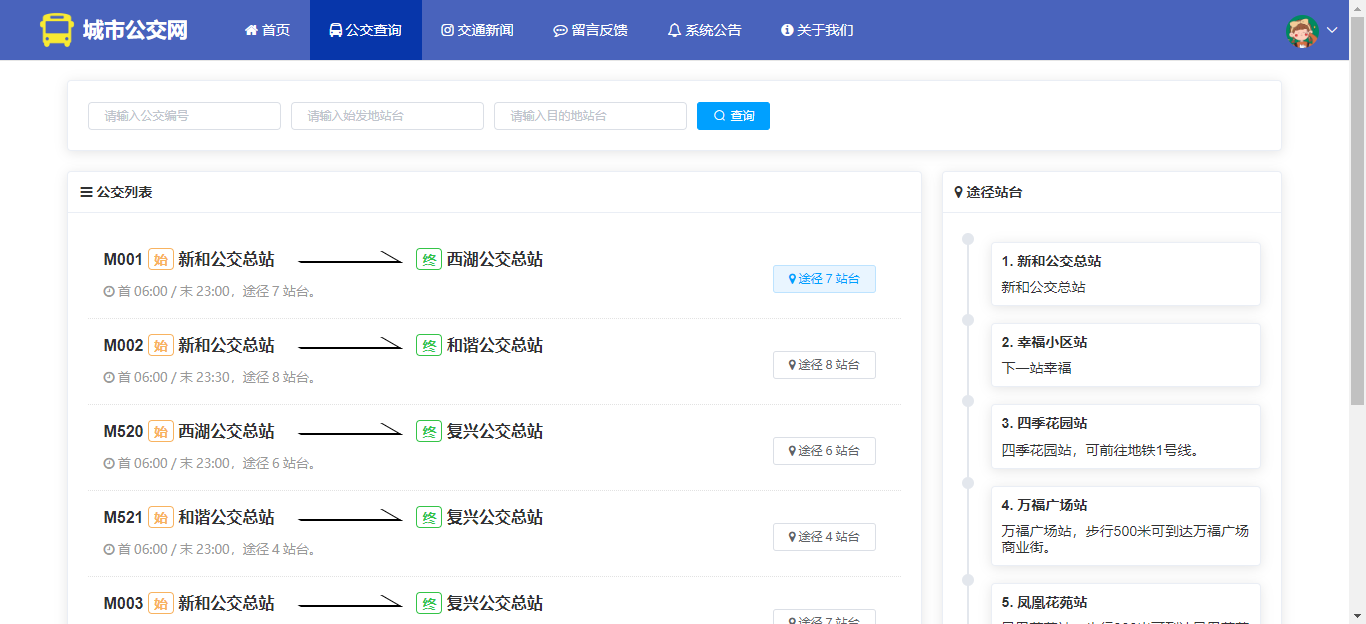1366x624 pixels.
Task: Click the departure station input field
Action: 387,116
